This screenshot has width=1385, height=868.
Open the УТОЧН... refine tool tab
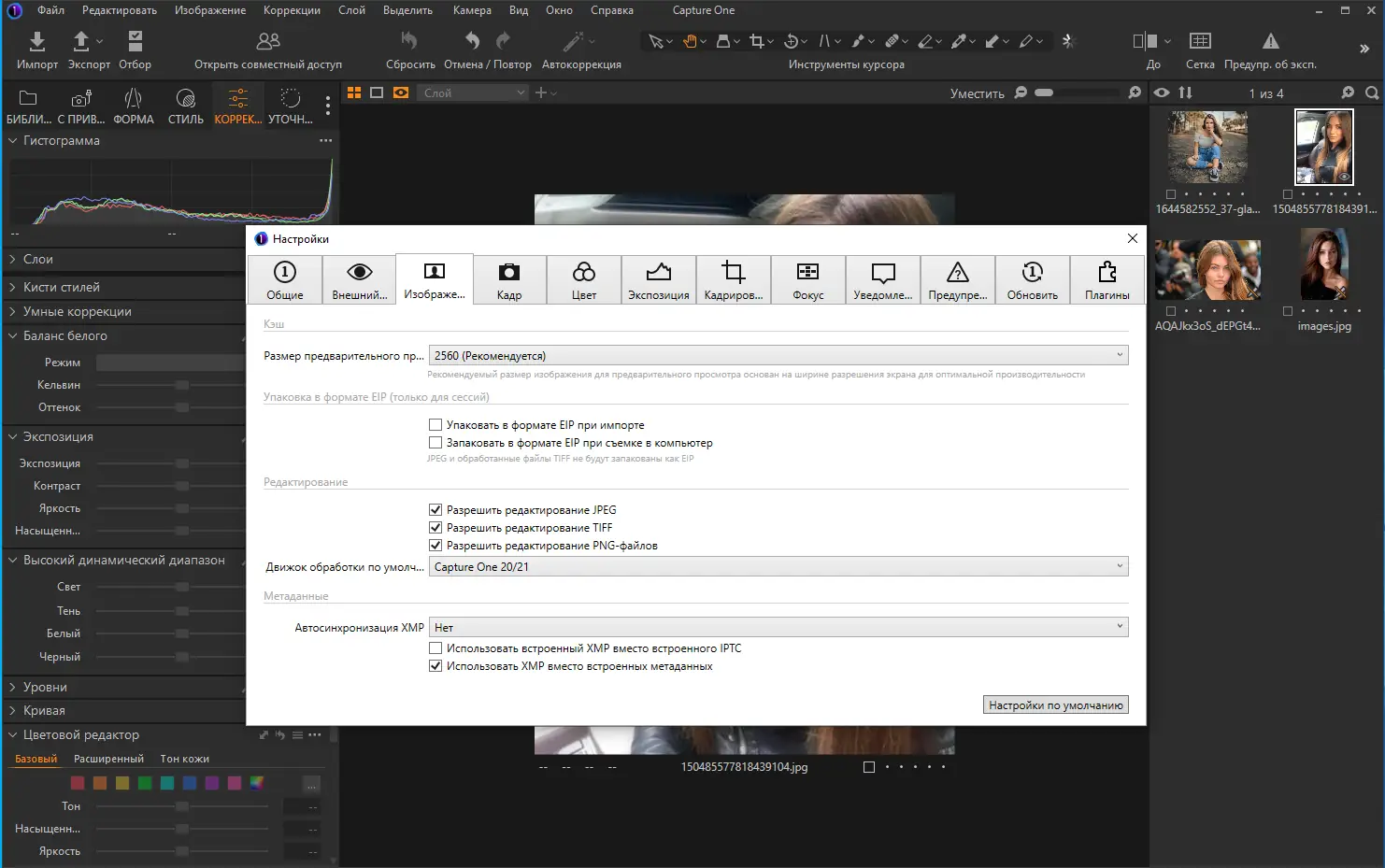(x=291, y=107)
